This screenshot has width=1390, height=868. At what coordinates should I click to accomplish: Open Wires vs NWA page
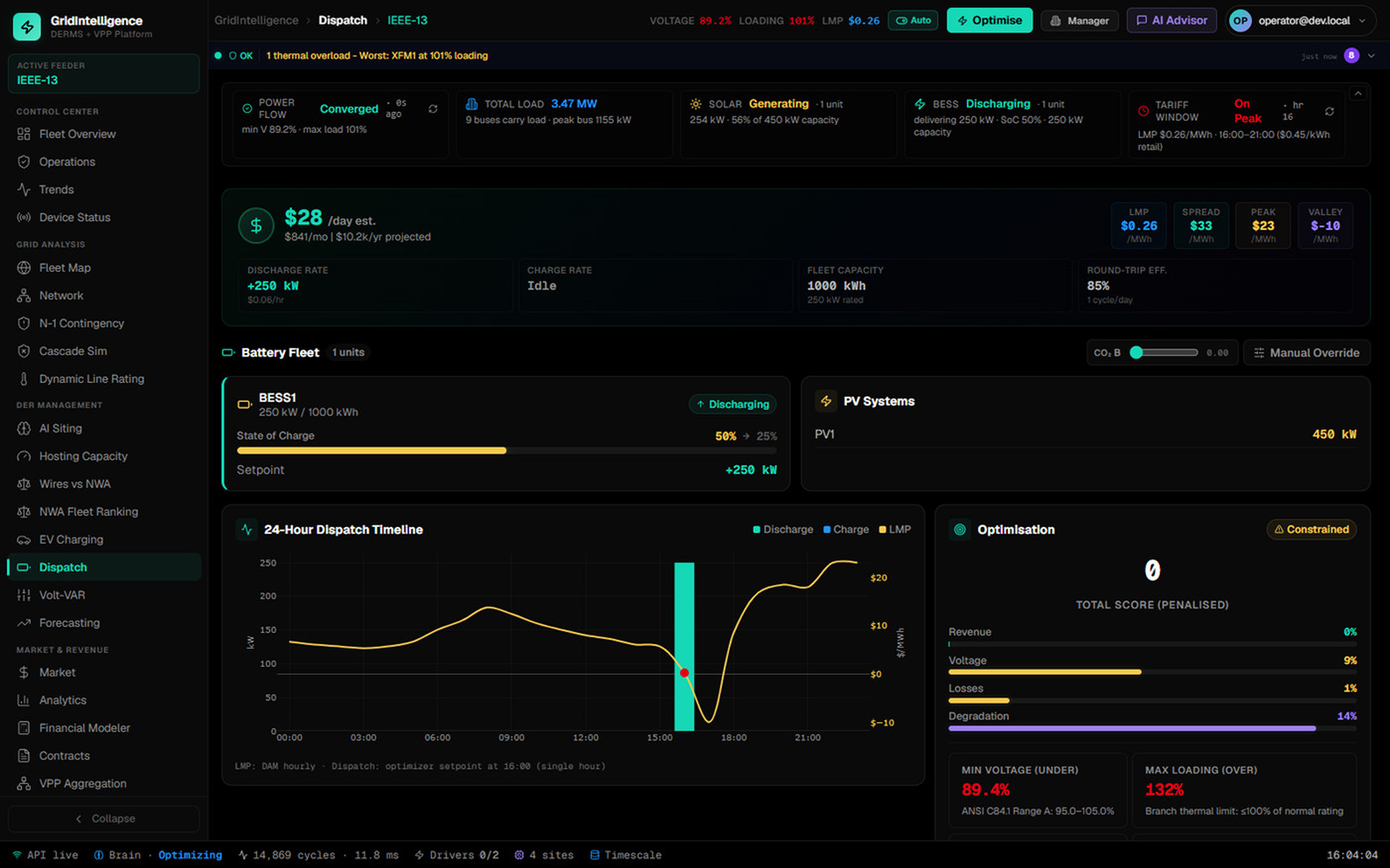pos(104,484)
